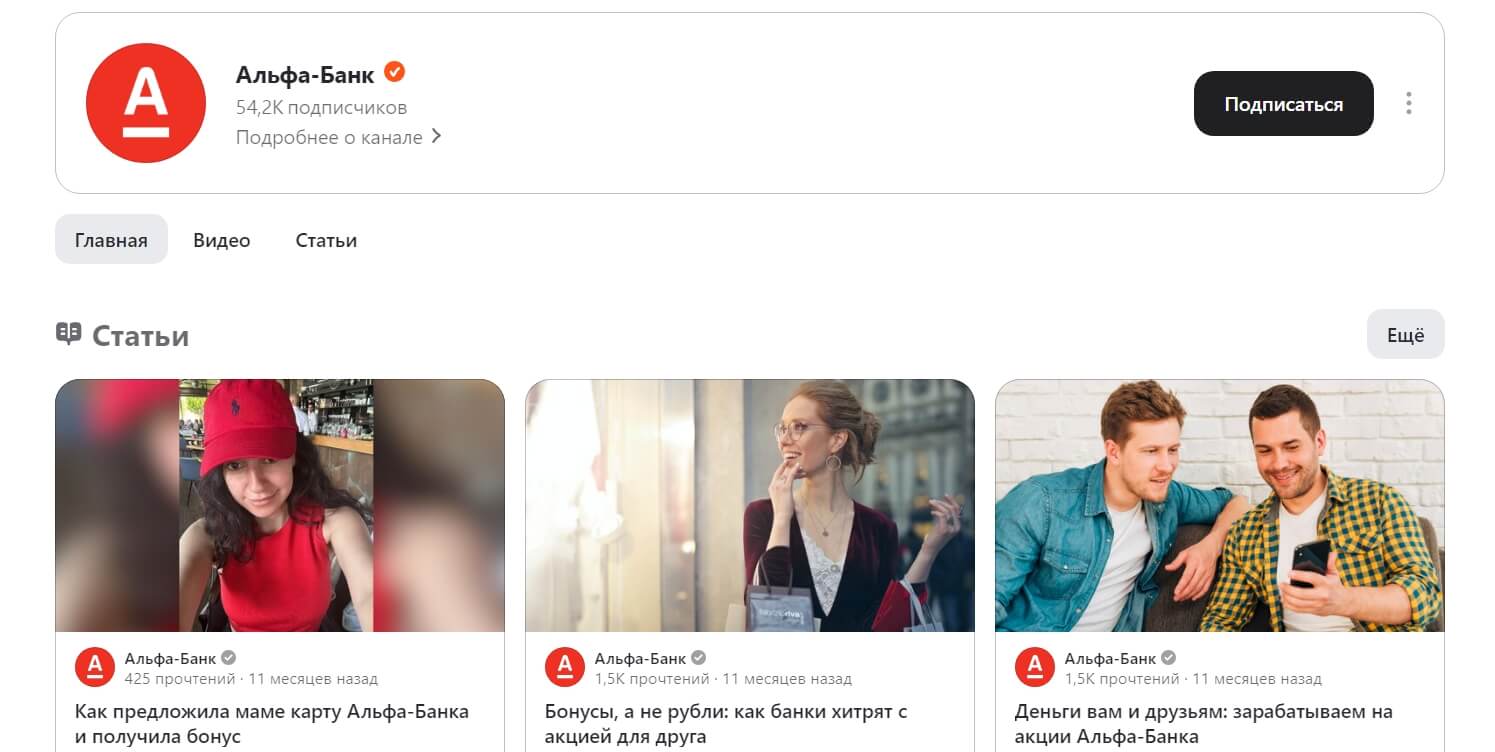Click Alfa-Bank avatar on the Бонусы, а не рубли article
The height and width of the screenshot is (752, 1495).
[x=565, y=667]
